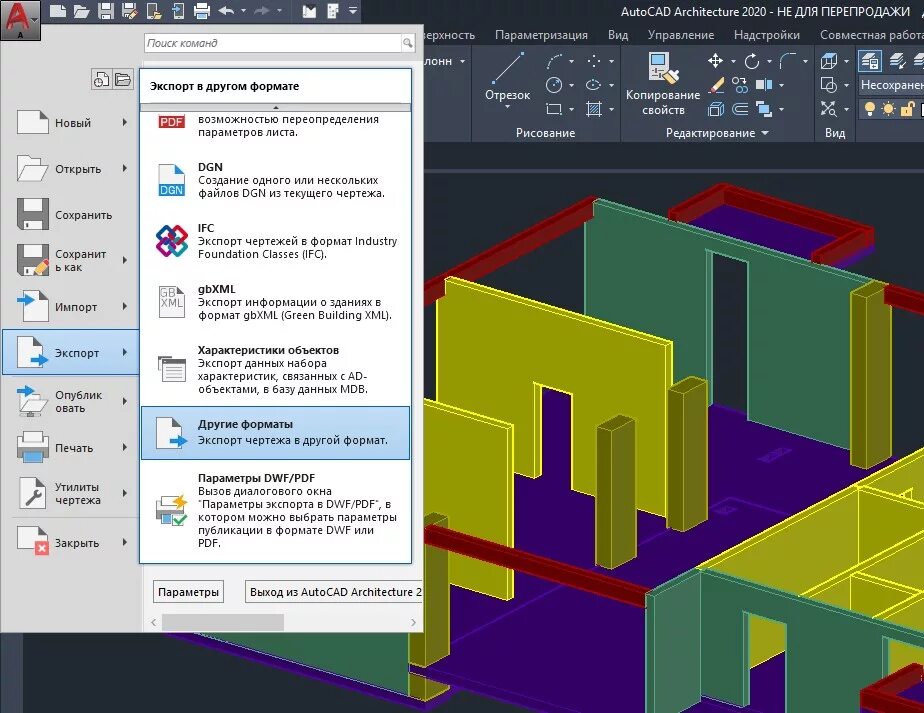924x713 pixels.
Task: Click the Save floppy quick-access icon
Action: point(105,11)
